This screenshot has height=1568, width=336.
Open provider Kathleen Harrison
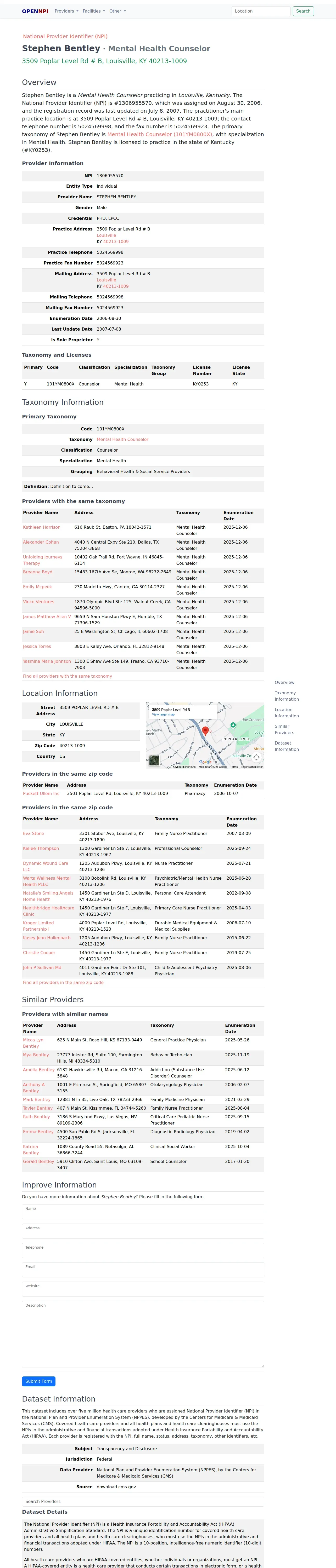click(41, 527)
